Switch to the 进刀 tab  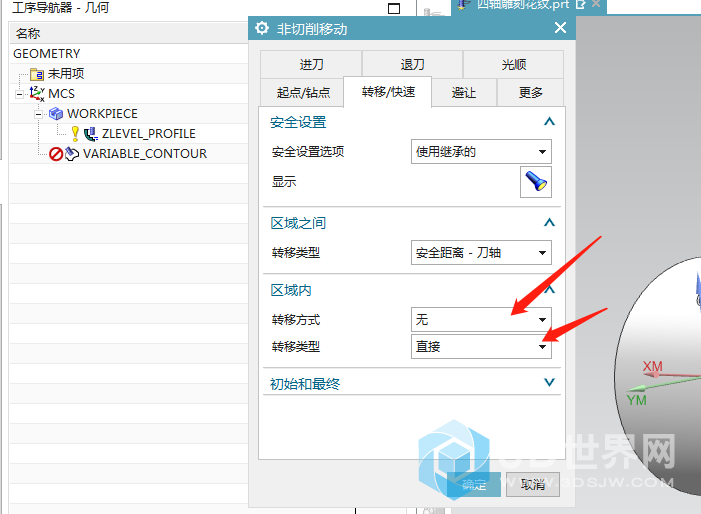click(x=311, y=64)
